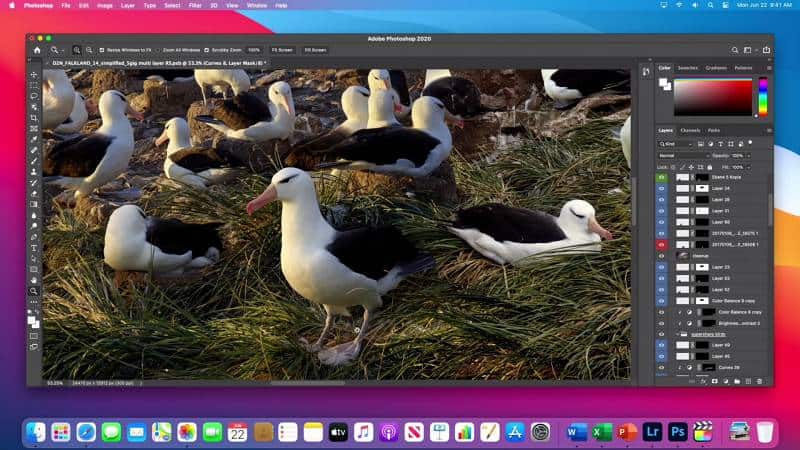Open the Layers panel options menu
800x450 pixels.
coord(769,131)
